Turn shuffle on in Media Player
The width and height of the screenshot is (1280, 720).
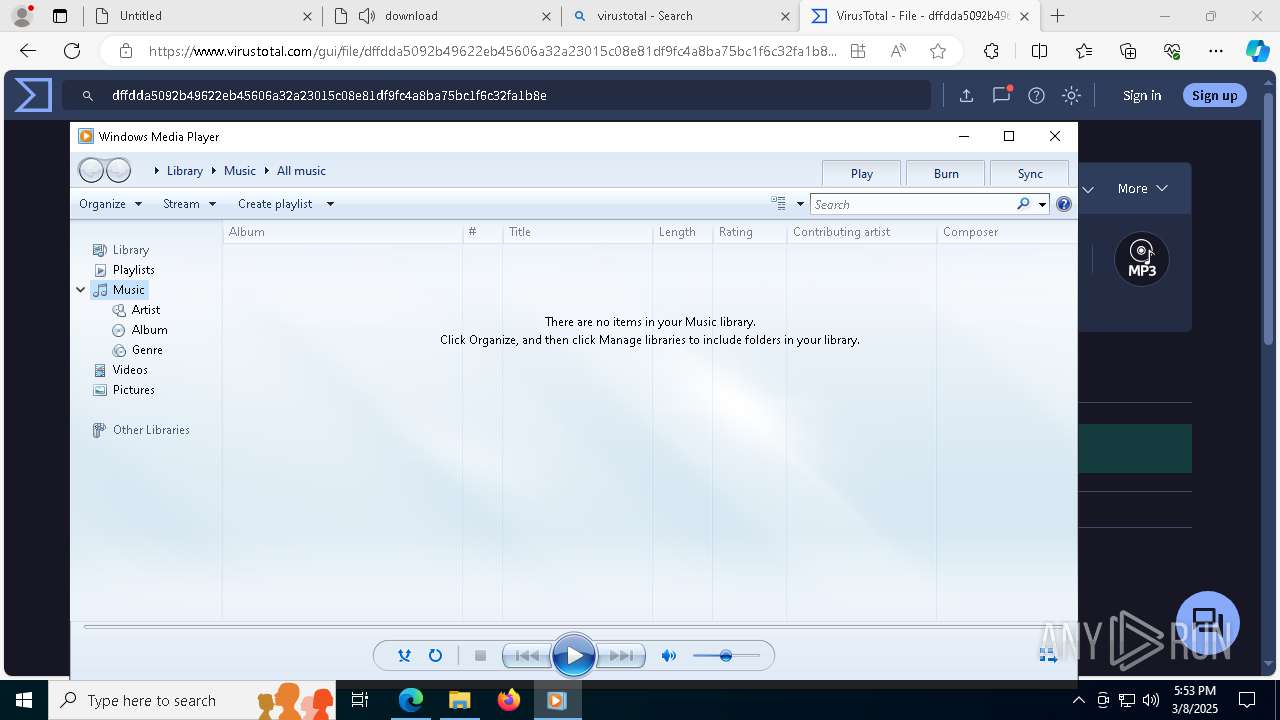[x=404, y=656]
